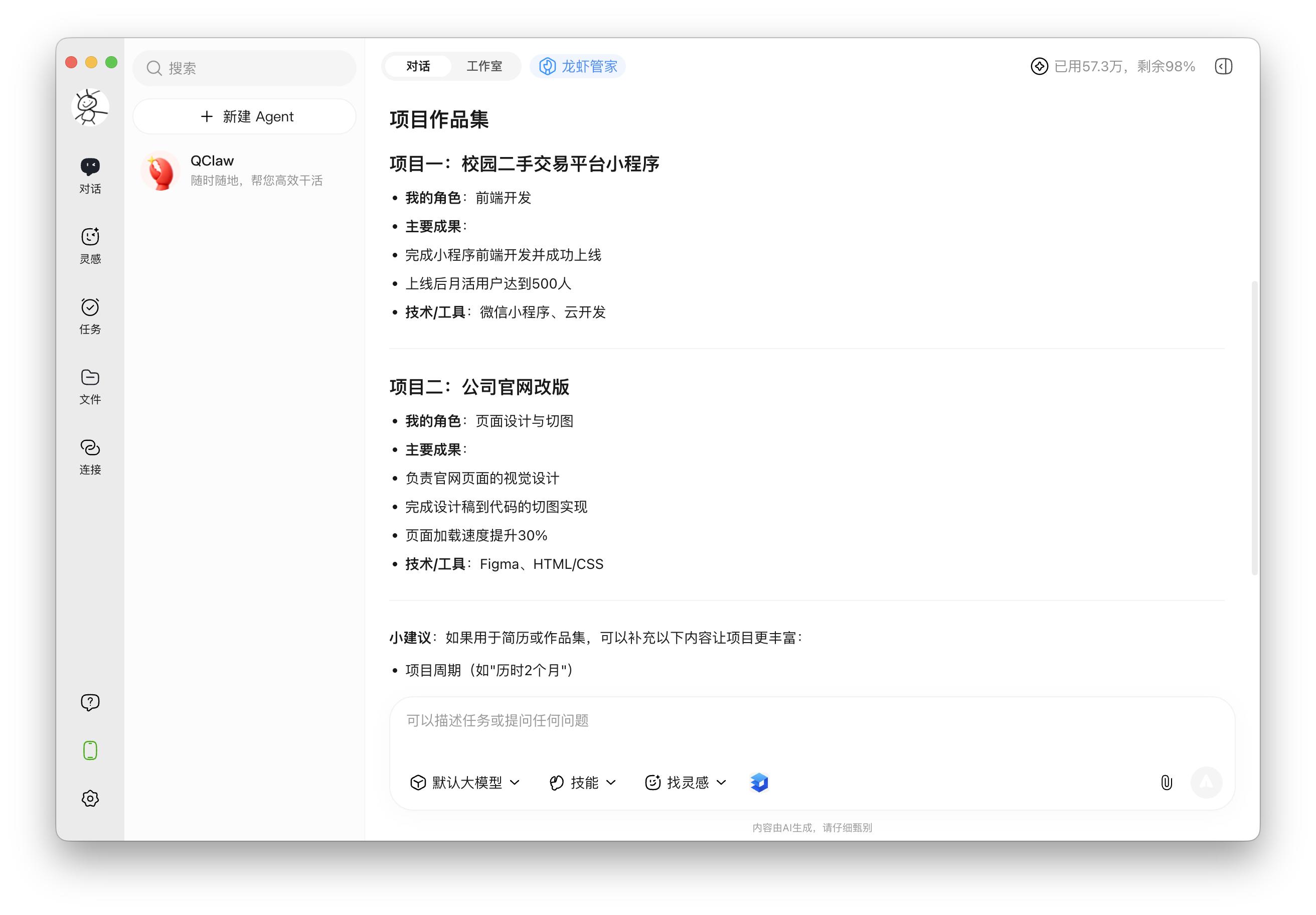Click the send message button

pos(1206,782)
